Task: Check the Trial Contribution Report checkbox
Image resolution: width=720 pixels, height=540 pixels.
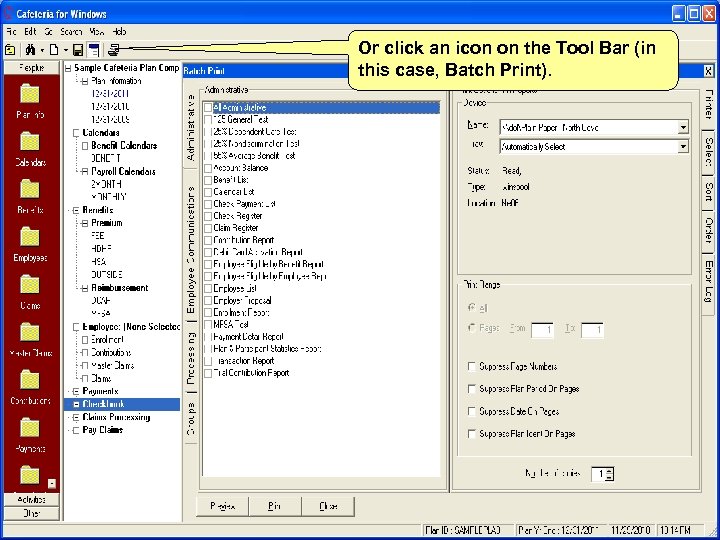Action: 208,373
